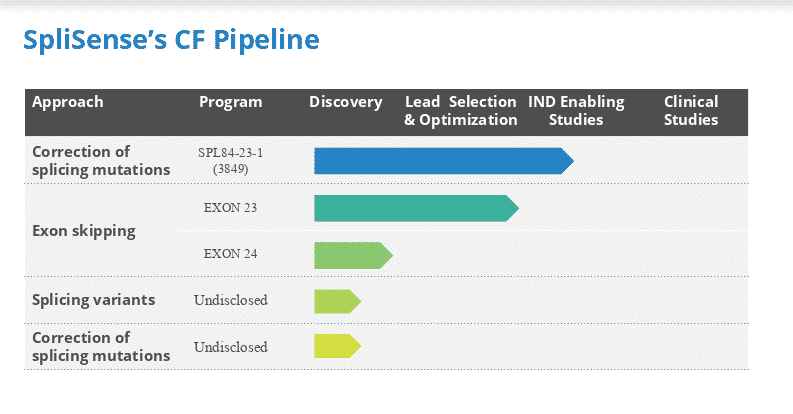The width and height of the screenshot is (793, 414).
Task: Click the "IND Enabling Studies" header
Action: (x=576, y=111)
